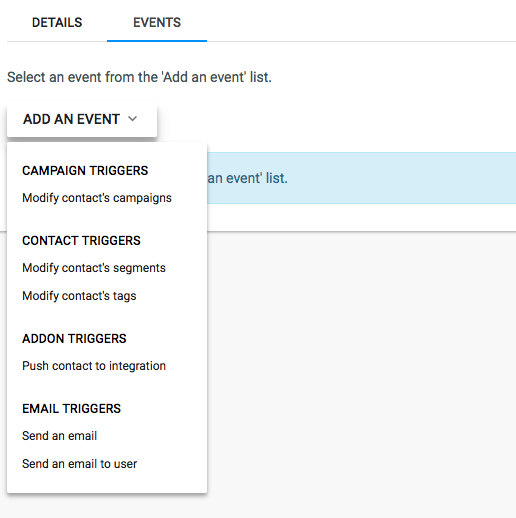
Task: Click the EMAIL TRIGGERS group header
Action: pos(72,409)
